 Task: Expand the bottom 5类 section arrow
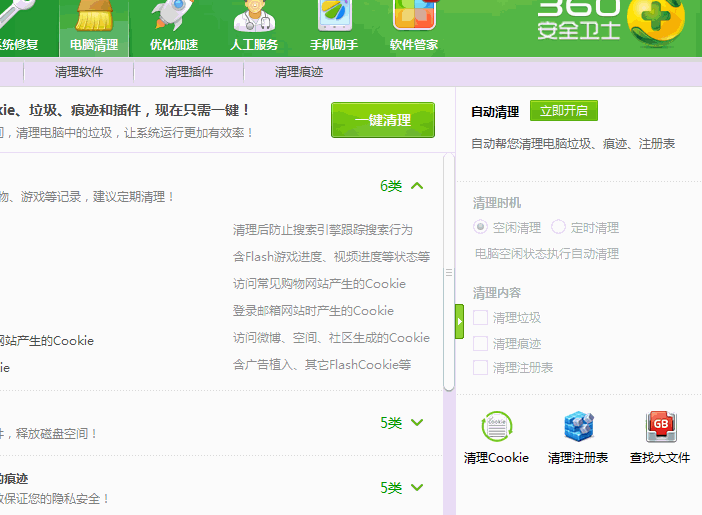pyautogui.click(x=417, y=488)
